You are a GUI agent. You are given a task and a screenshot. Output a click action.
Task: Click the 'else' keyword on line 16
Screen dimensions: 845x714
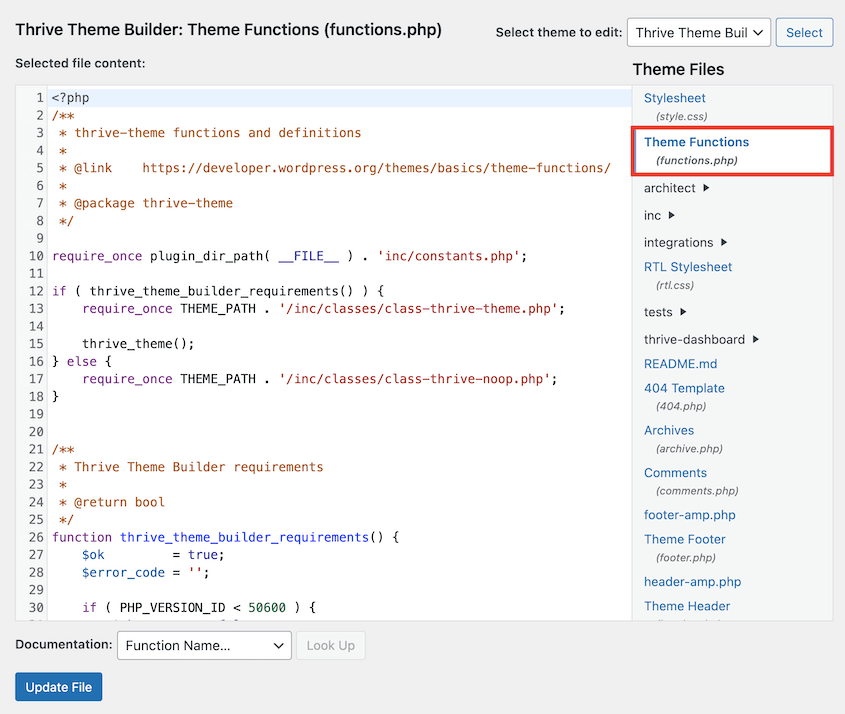(x=82, y=362)
